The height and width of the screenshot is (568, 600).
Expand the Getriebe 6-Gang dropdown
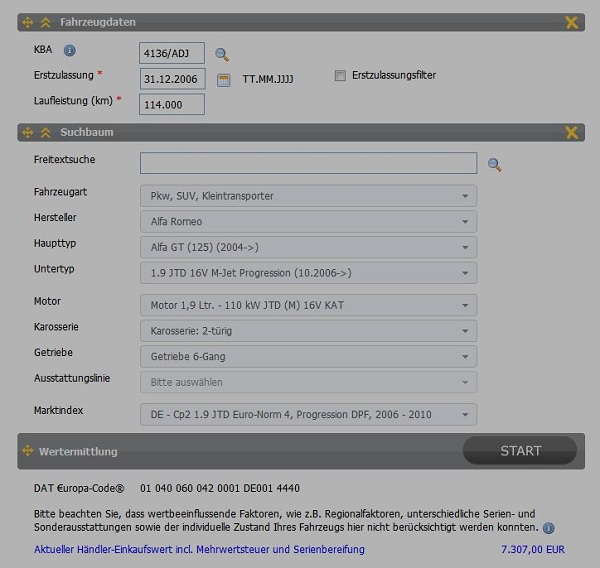308,356
